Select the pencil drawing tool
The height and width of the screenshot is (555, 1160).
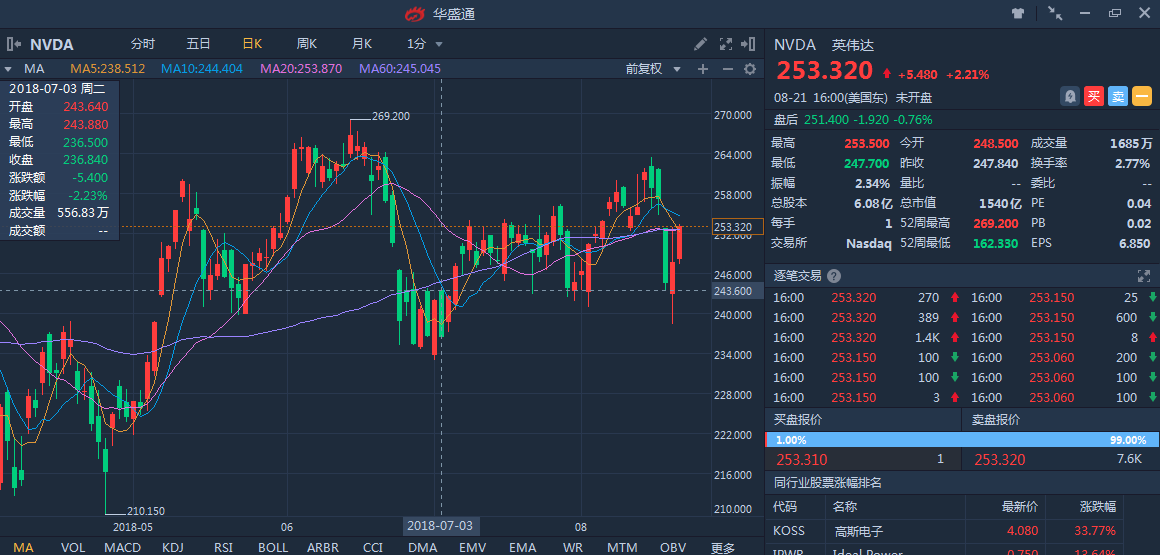click(x=701, y=44)
